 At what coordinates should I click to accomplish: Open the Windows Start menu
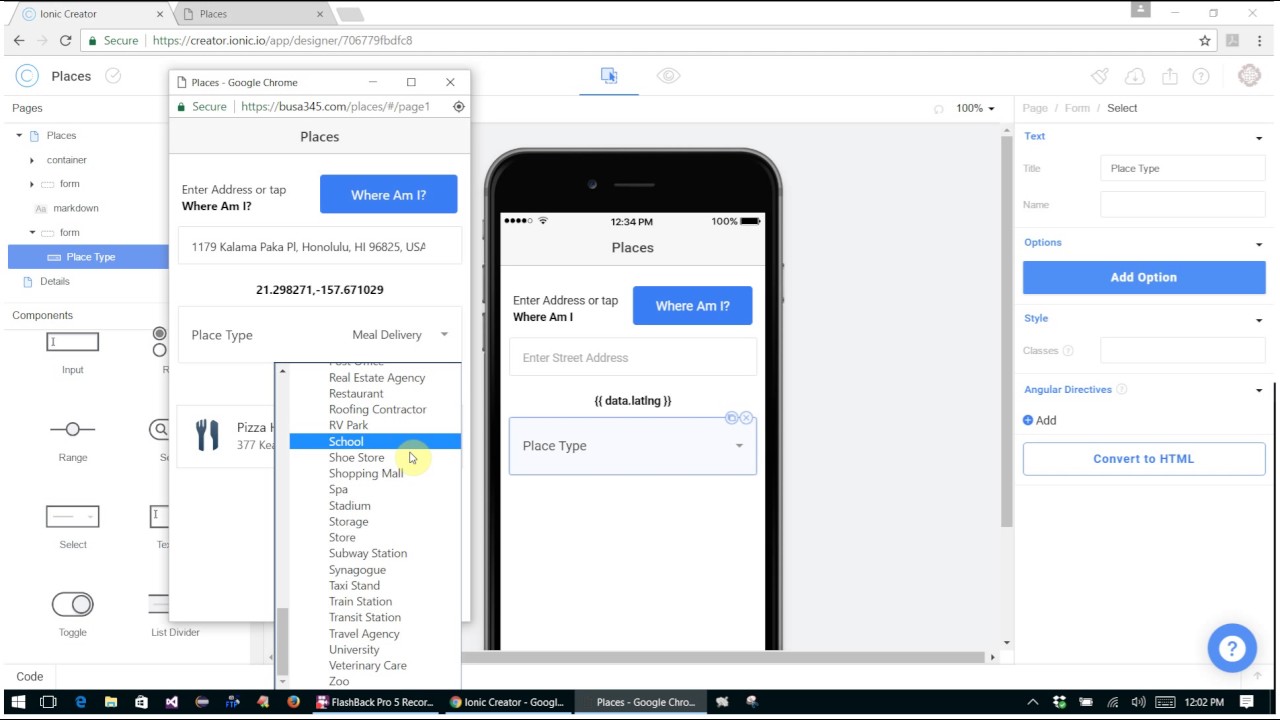(x=18, y=702)
